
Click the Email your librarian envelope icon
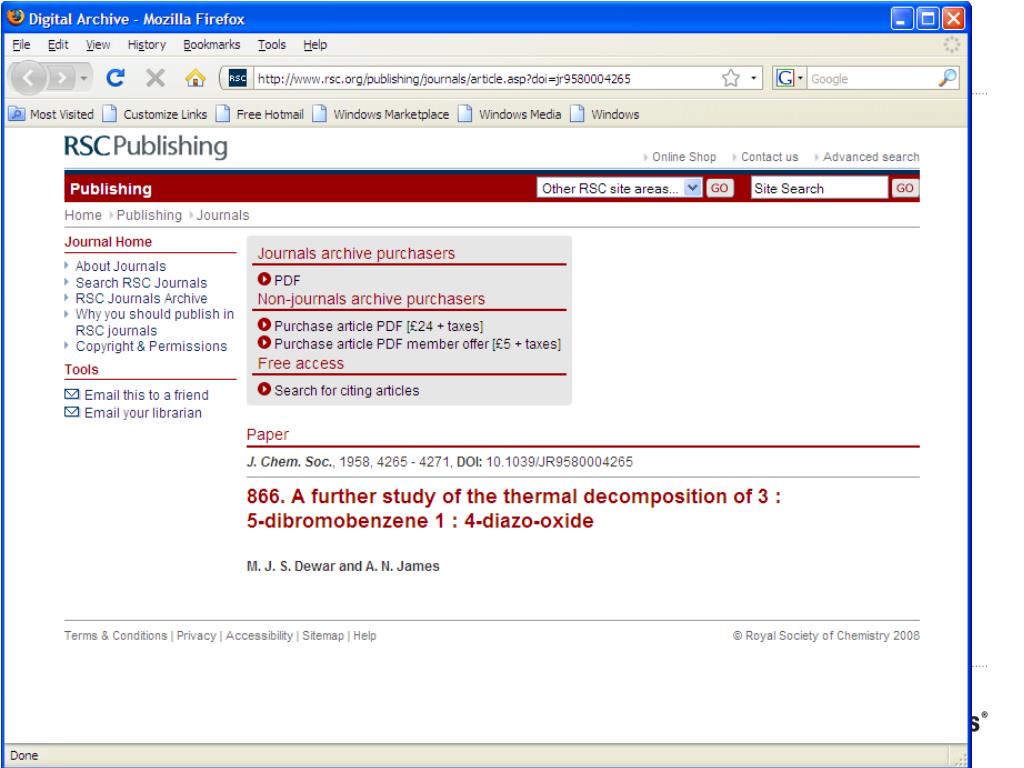pyautogui.click(x=72, y=412)
